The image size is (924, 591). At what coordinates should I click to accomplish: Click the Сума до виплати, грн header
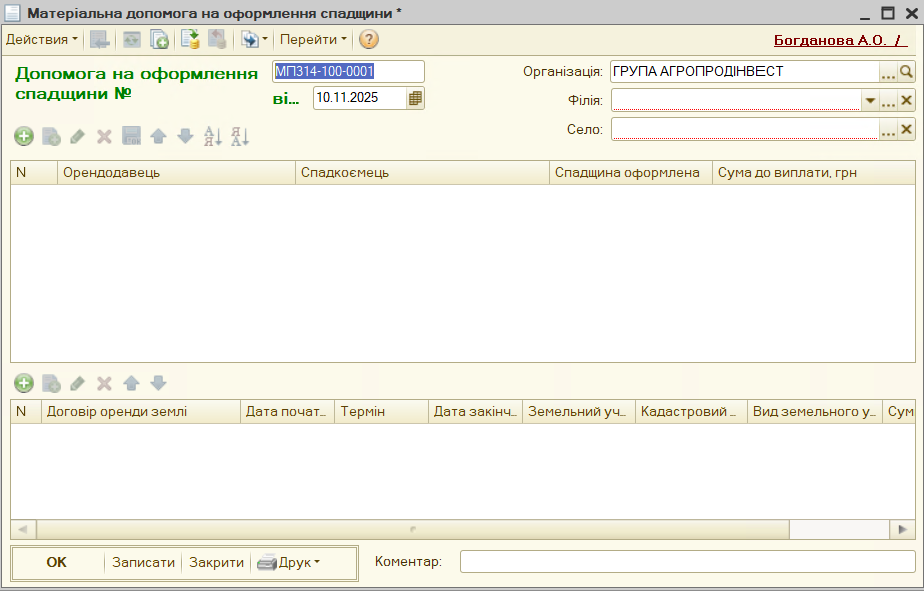(x=814, y=173)
